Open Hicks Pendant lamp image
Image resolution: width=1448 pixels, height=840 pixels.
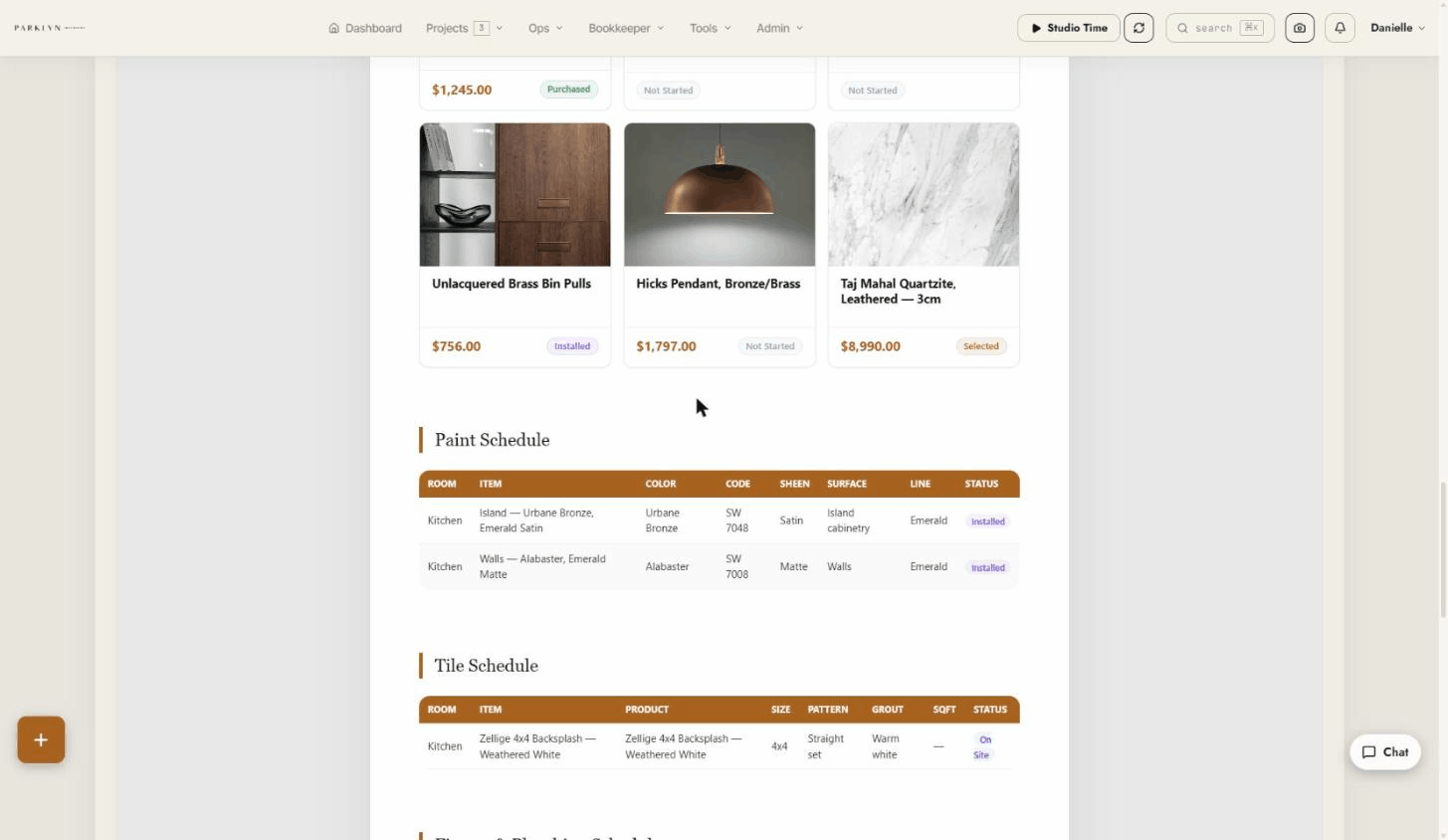coord(720,195)
